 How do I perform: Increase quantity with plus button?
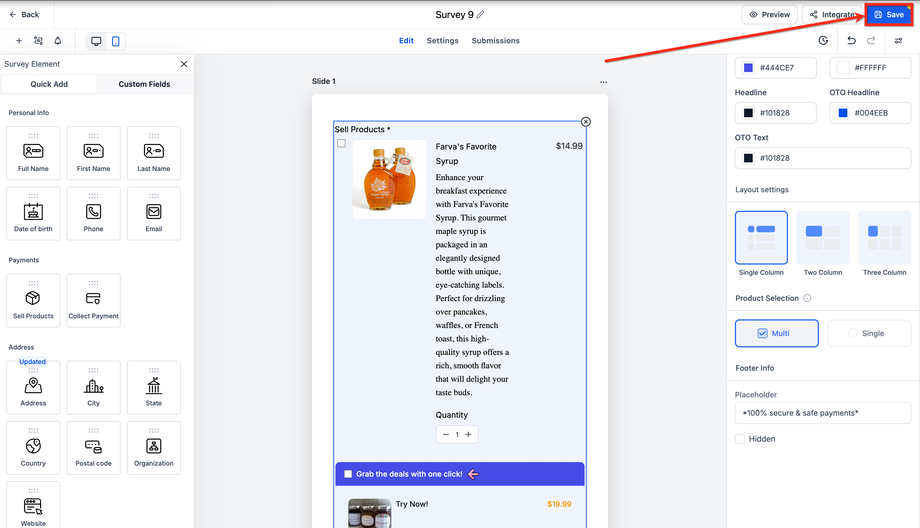(468, 435)
